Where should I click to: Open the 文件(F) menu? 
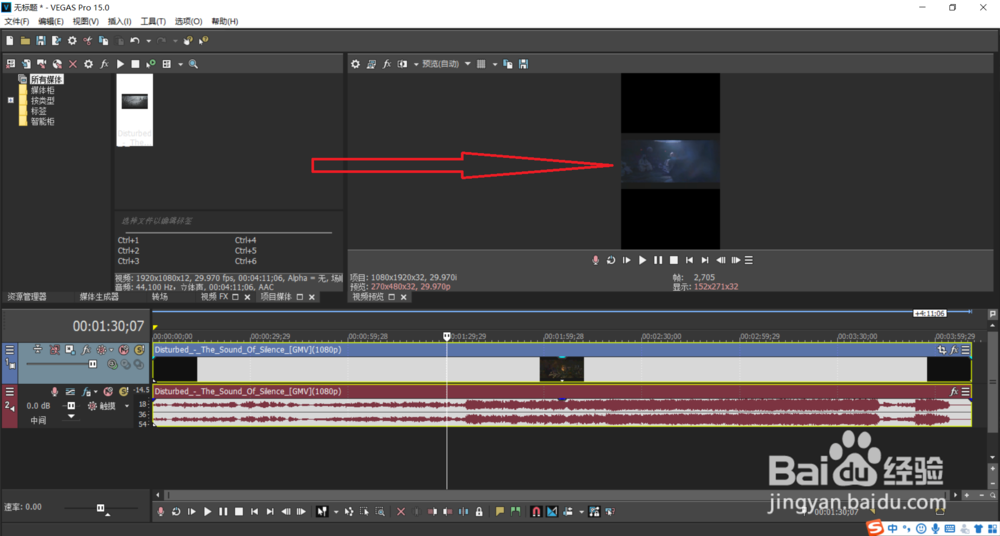(x=17, y=21)
